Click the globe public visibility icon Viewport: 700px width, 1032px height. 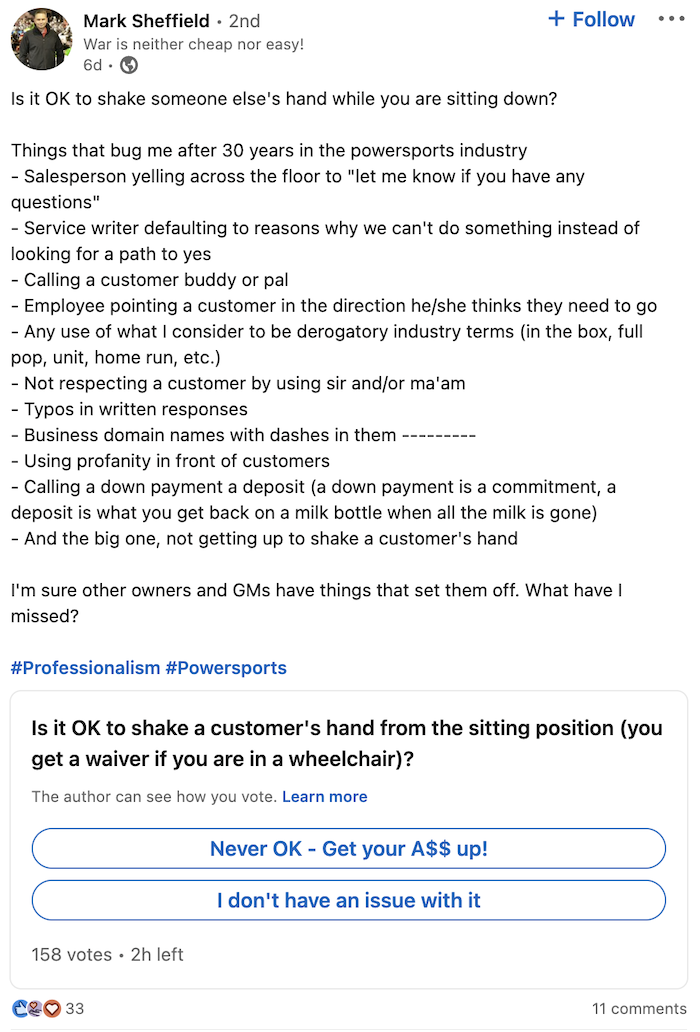pos(129,65)
